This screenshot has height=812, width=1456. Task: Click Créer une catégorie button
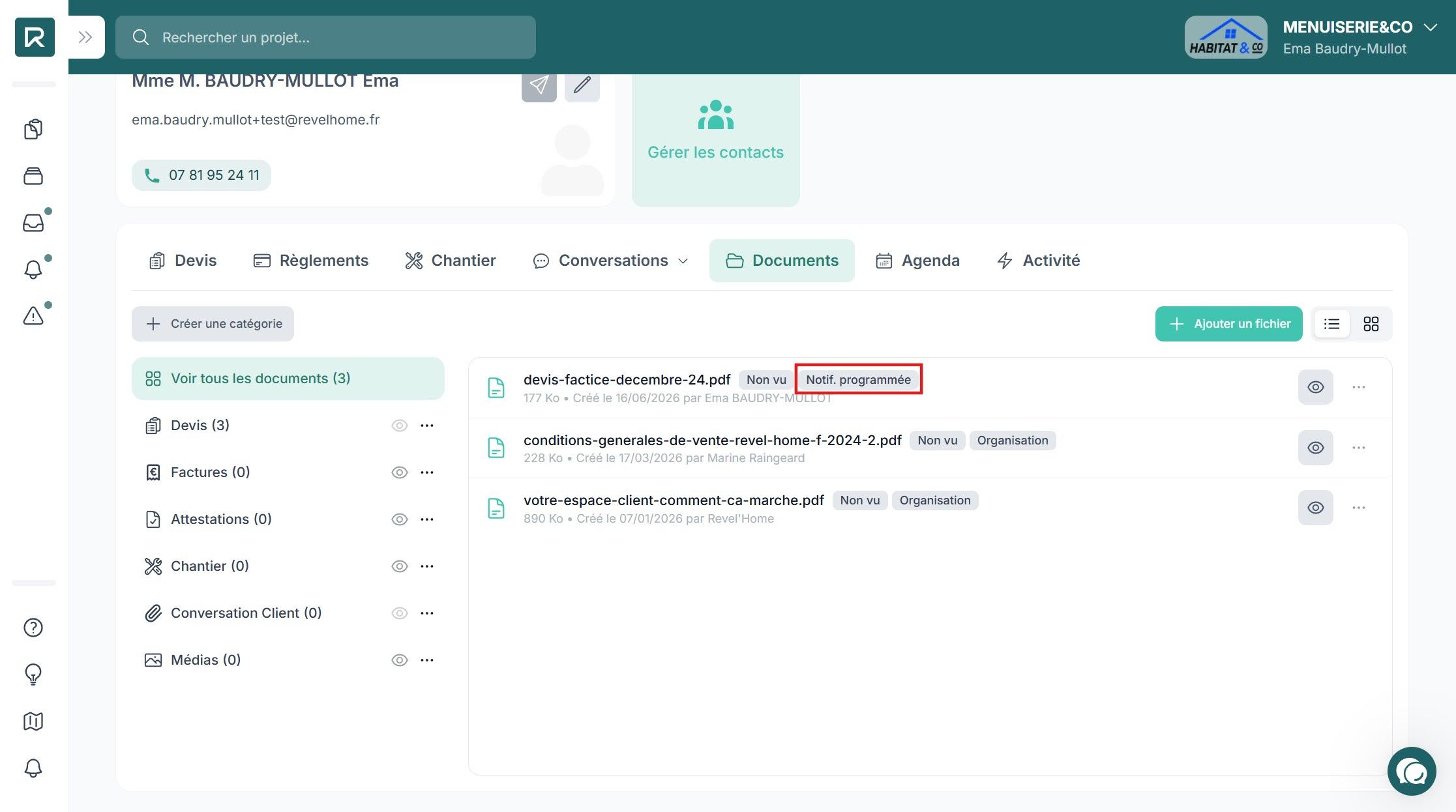click(213, 324)
